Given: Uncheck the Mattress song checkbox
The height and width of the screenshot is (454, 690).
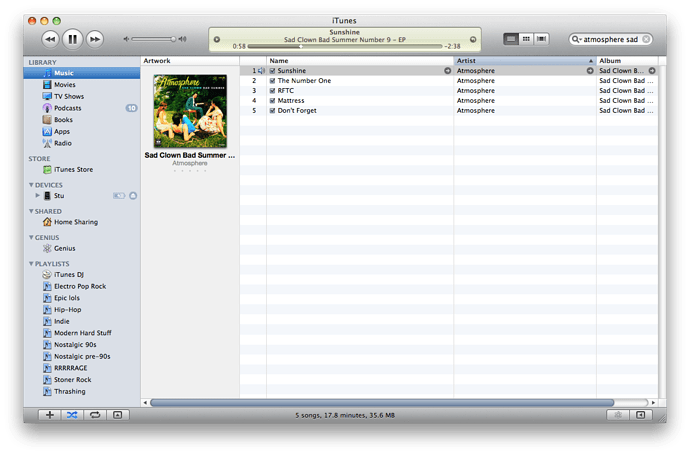Looking at the screenshot, I should 272,100.
